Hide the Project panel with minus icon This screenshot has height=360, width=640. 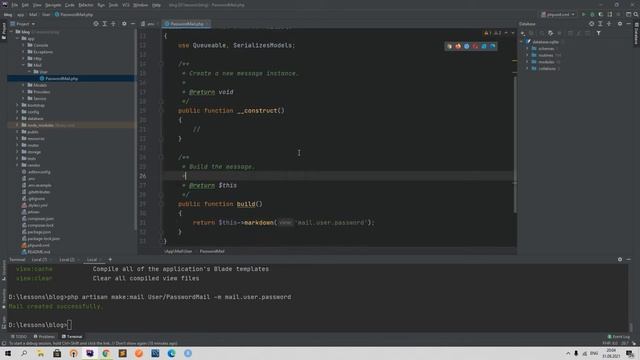pos(133,24)
